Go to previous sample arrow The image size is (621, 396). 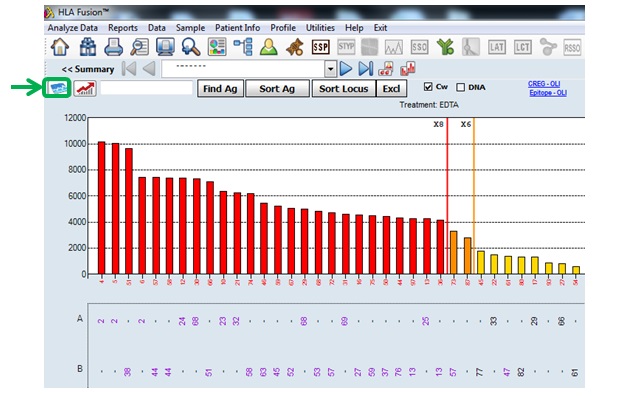click(x=149, y=69)
